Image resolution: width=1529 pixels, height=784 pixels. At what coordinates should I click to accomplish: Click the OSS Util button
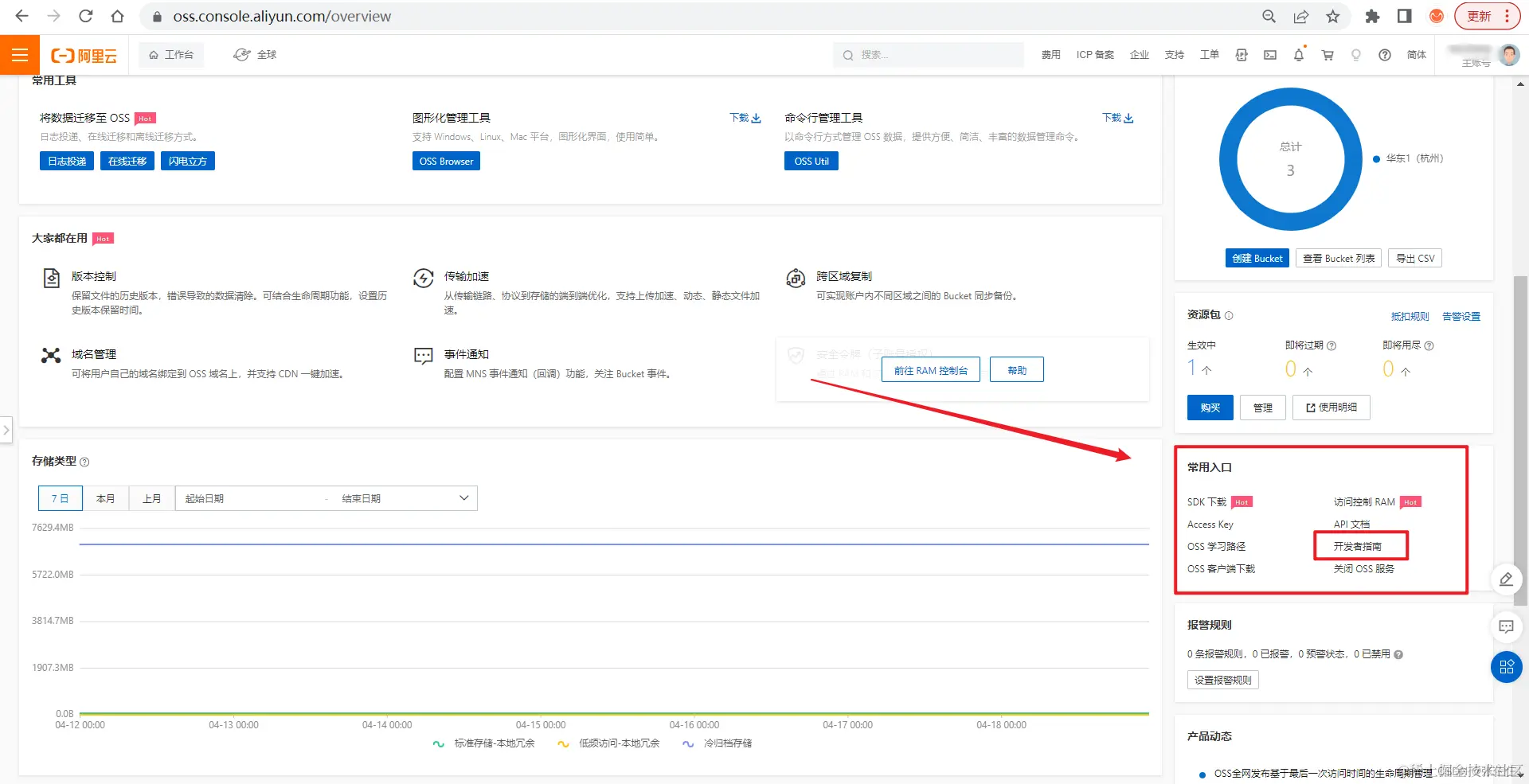(811, 161)
